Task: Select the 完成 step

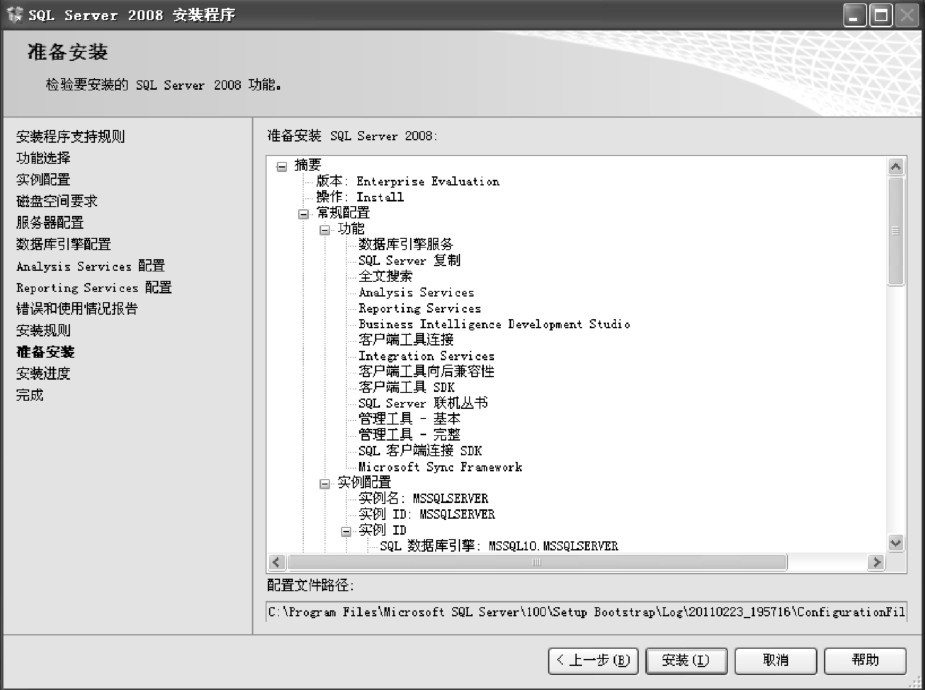Action: (x=29, y=395)
